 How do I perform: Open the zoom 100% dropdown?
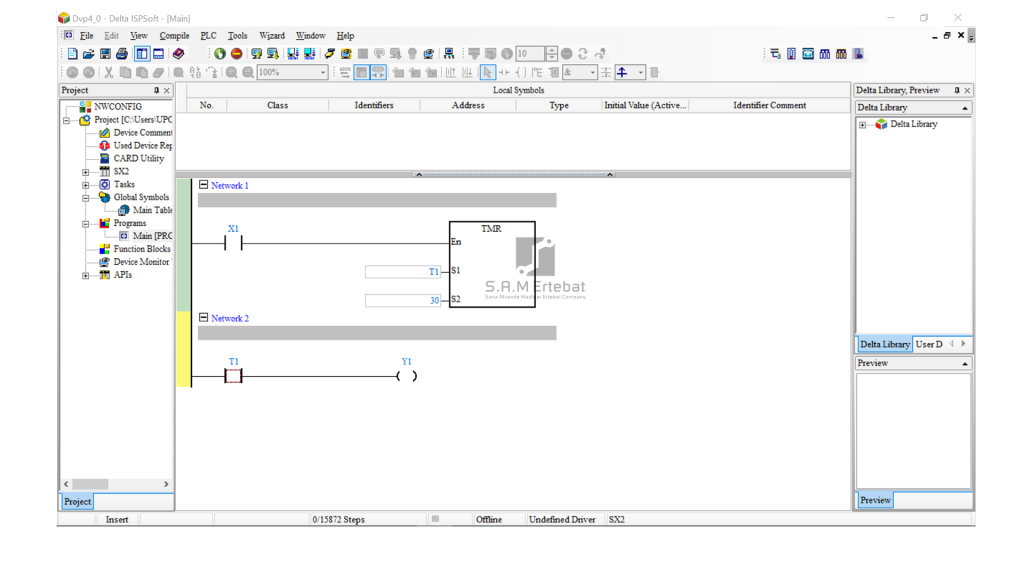point(323,72)
